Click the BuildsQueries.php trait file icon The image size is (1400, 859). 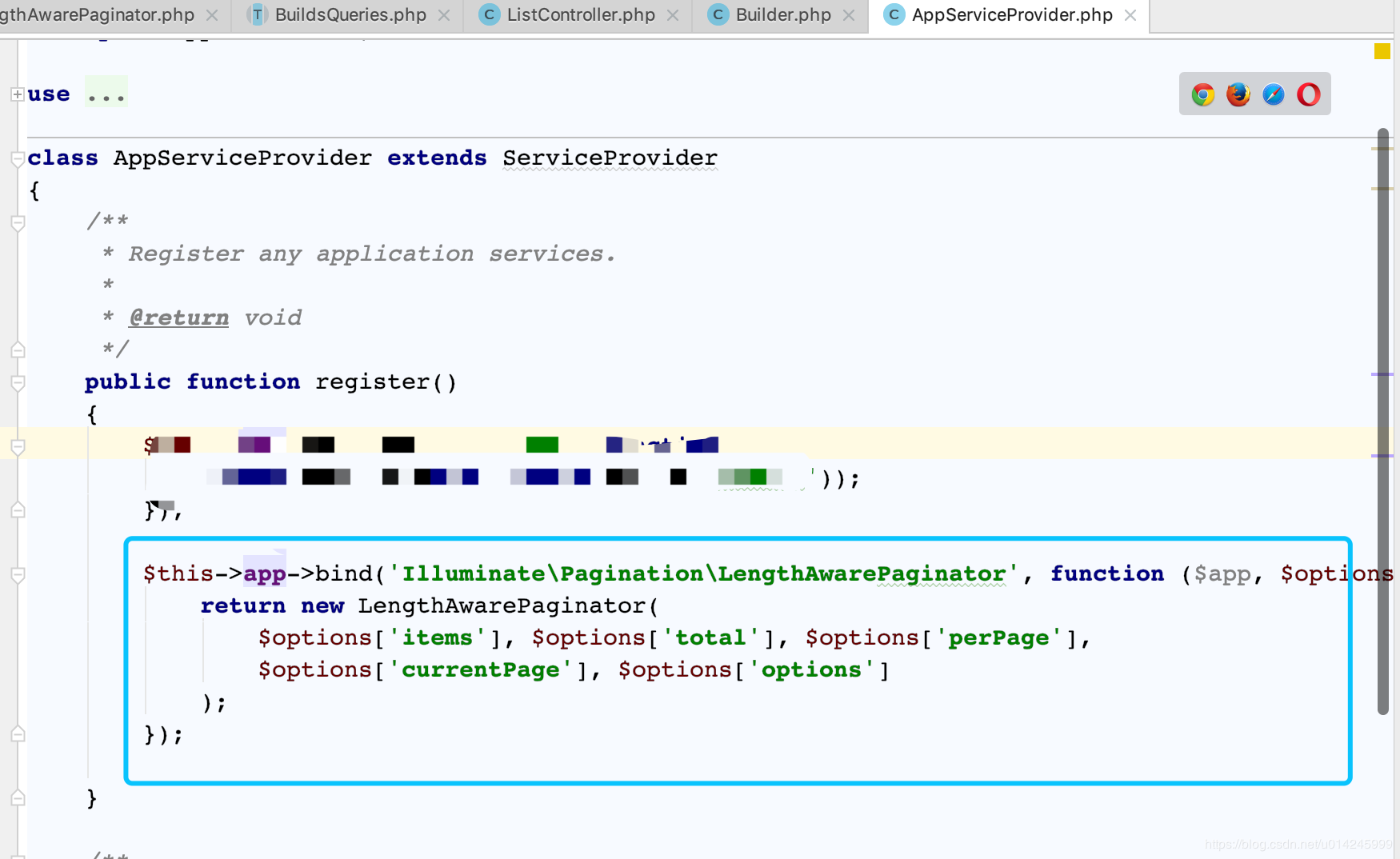click(x=257, y=15)
